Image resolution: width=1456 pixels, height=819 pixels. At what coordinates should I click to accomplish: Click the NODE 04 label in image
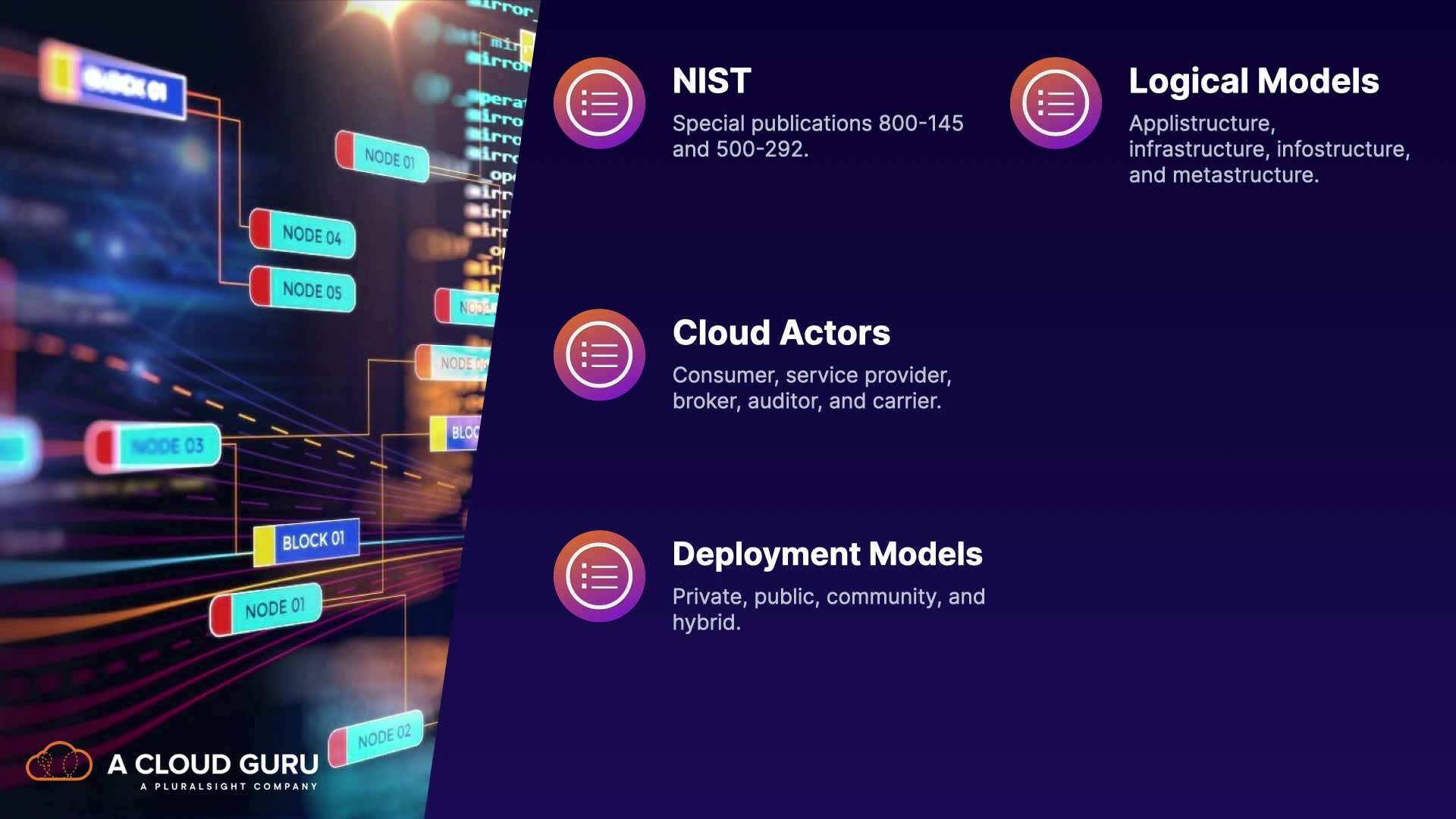click(311, 235)
